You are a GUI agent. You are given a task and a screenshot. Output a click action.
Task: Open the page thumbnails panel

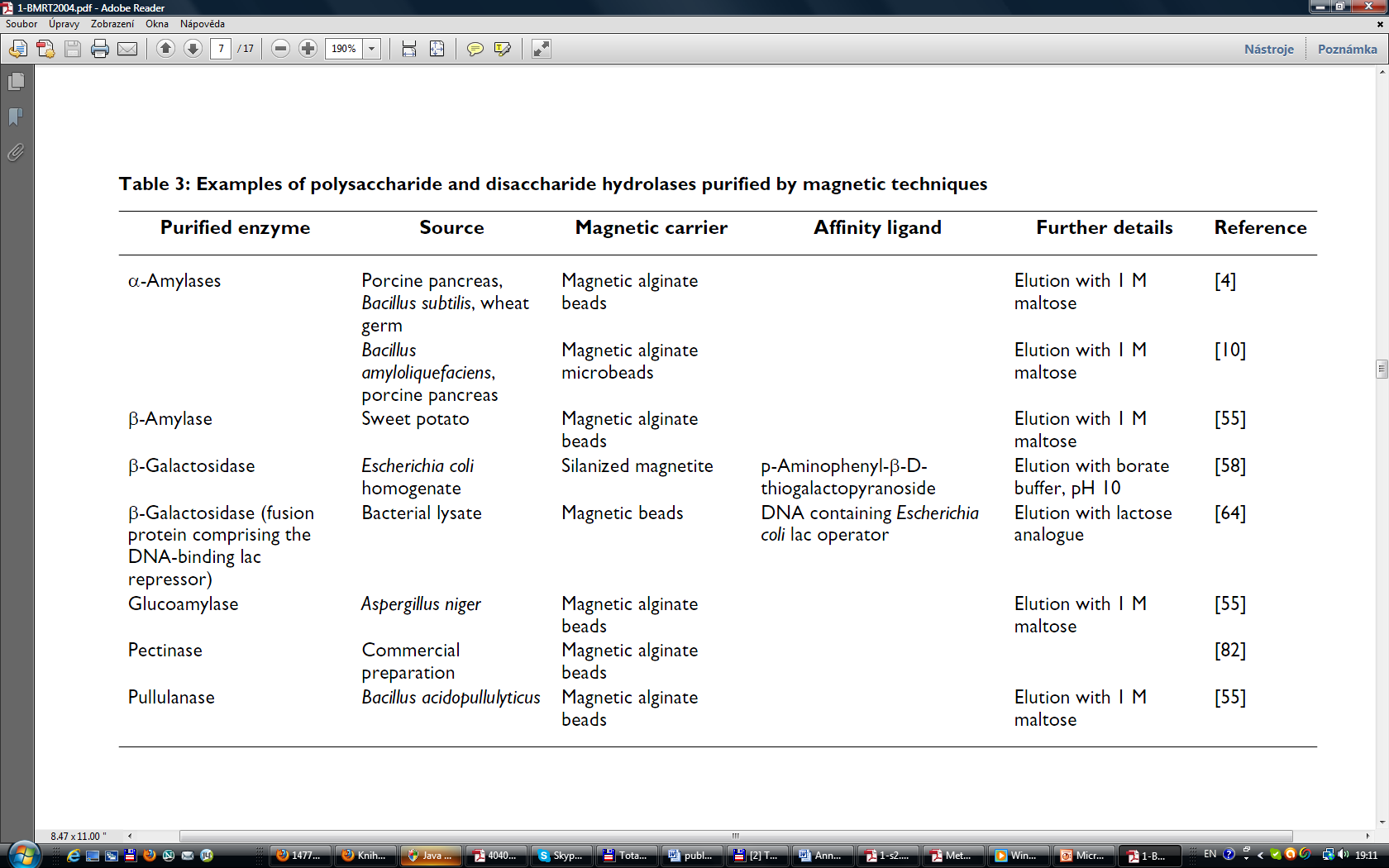click(x=16, y=82)
